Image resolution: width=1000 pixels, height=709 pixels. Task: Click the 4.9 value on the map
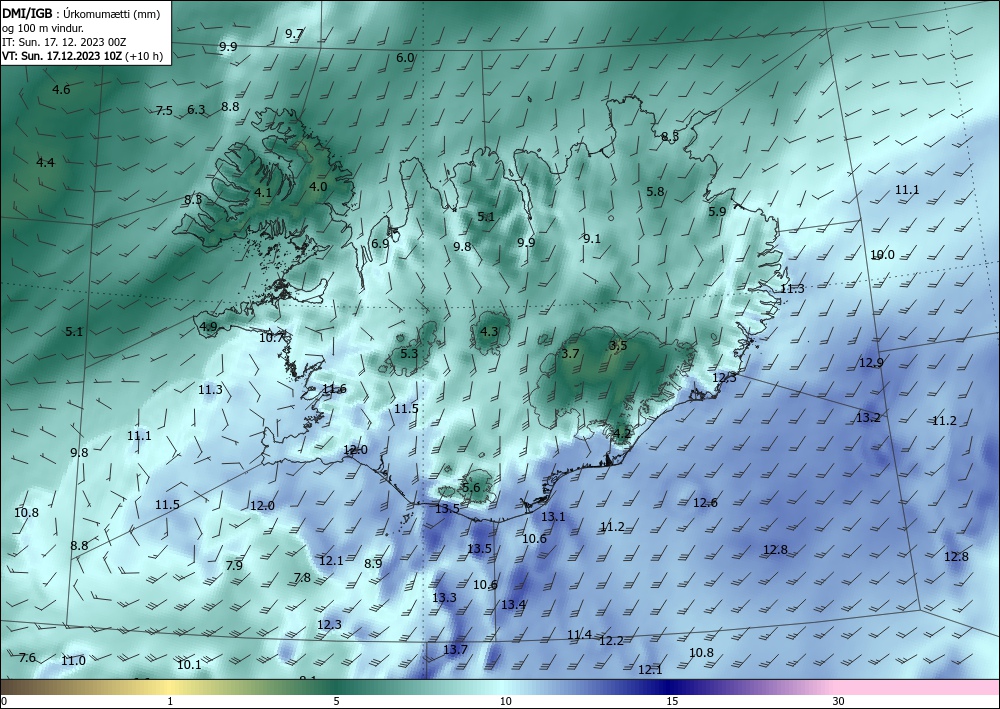[209, 326]
